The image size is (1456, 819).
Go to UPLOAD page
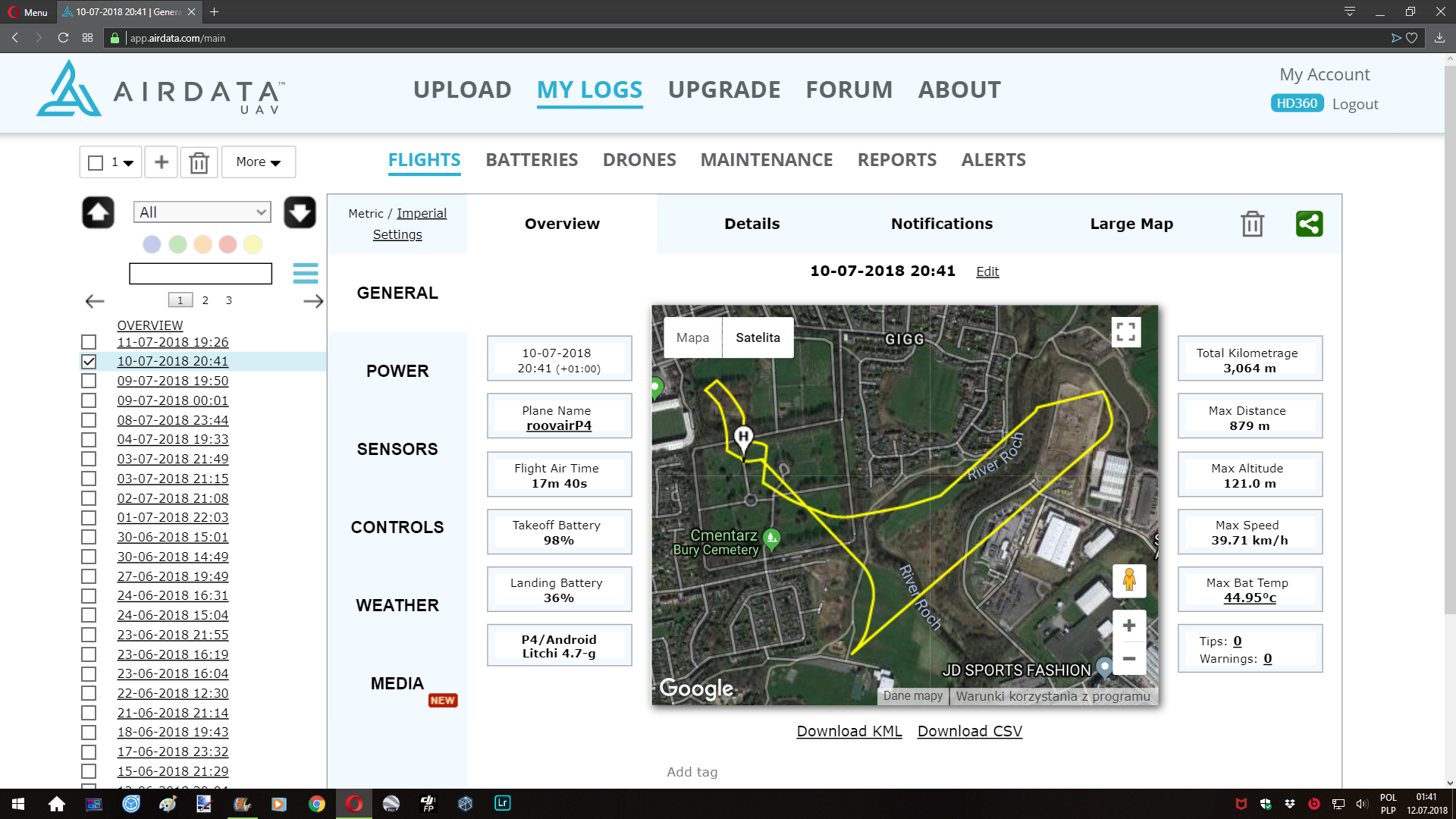click(463, 89)
